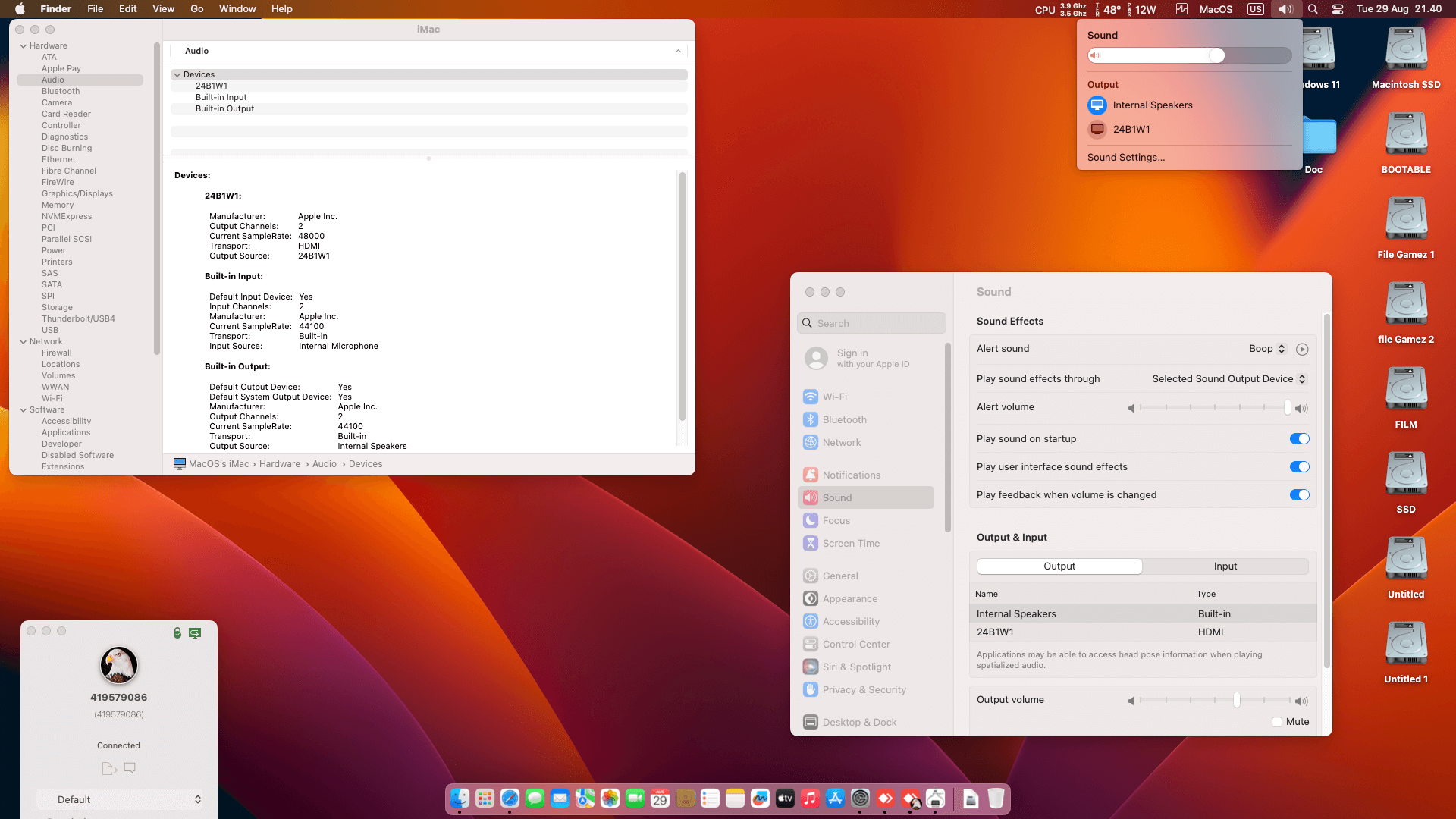Check the Mute checkbox
This screenshot has height=819, width=1456.
(1277, 722)
